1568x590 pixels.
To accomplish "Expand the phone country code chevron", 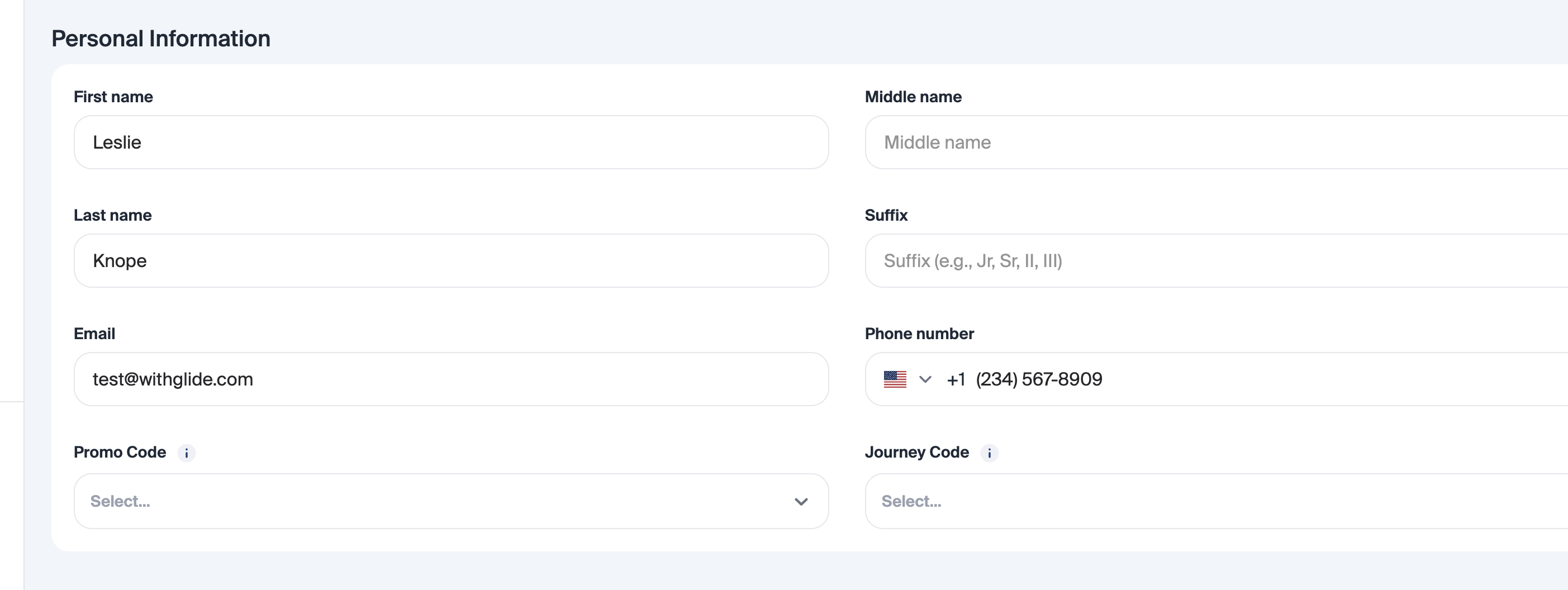I will (925, 379).
